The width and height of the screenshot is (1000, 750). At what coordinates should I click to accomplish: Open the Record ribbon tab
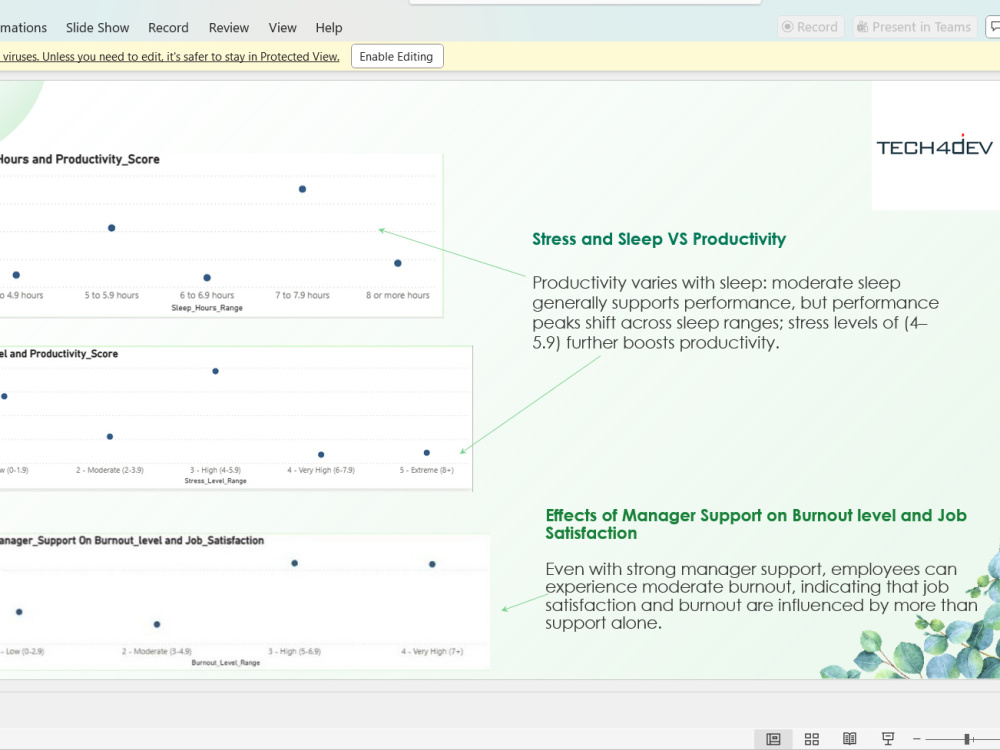coord(168,27)
